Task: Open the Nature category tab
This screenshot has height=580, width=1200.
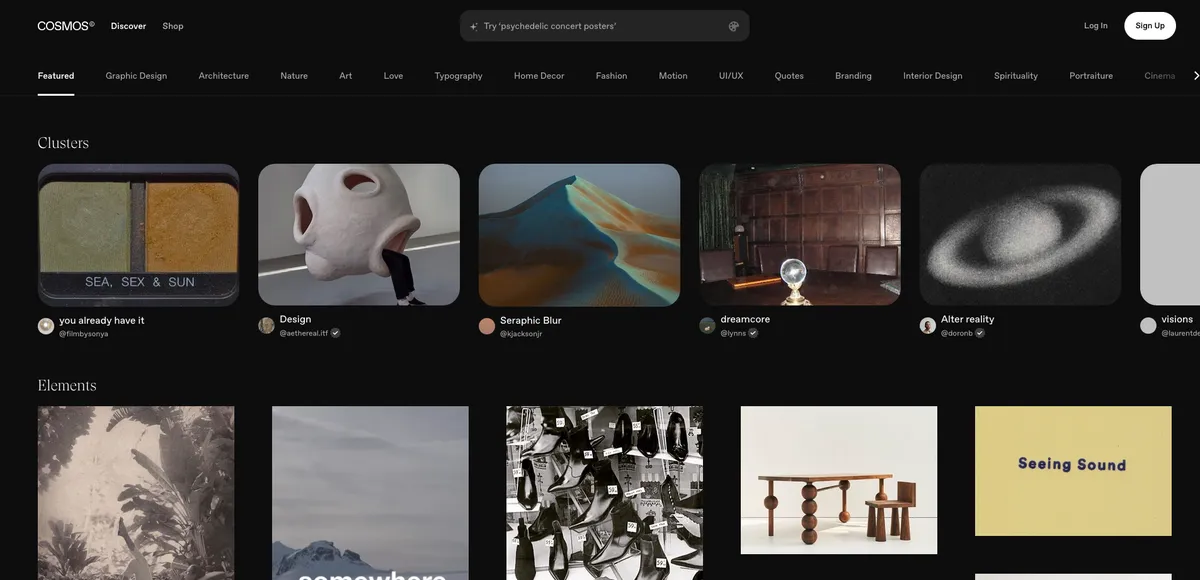Action: click(294, 76)
